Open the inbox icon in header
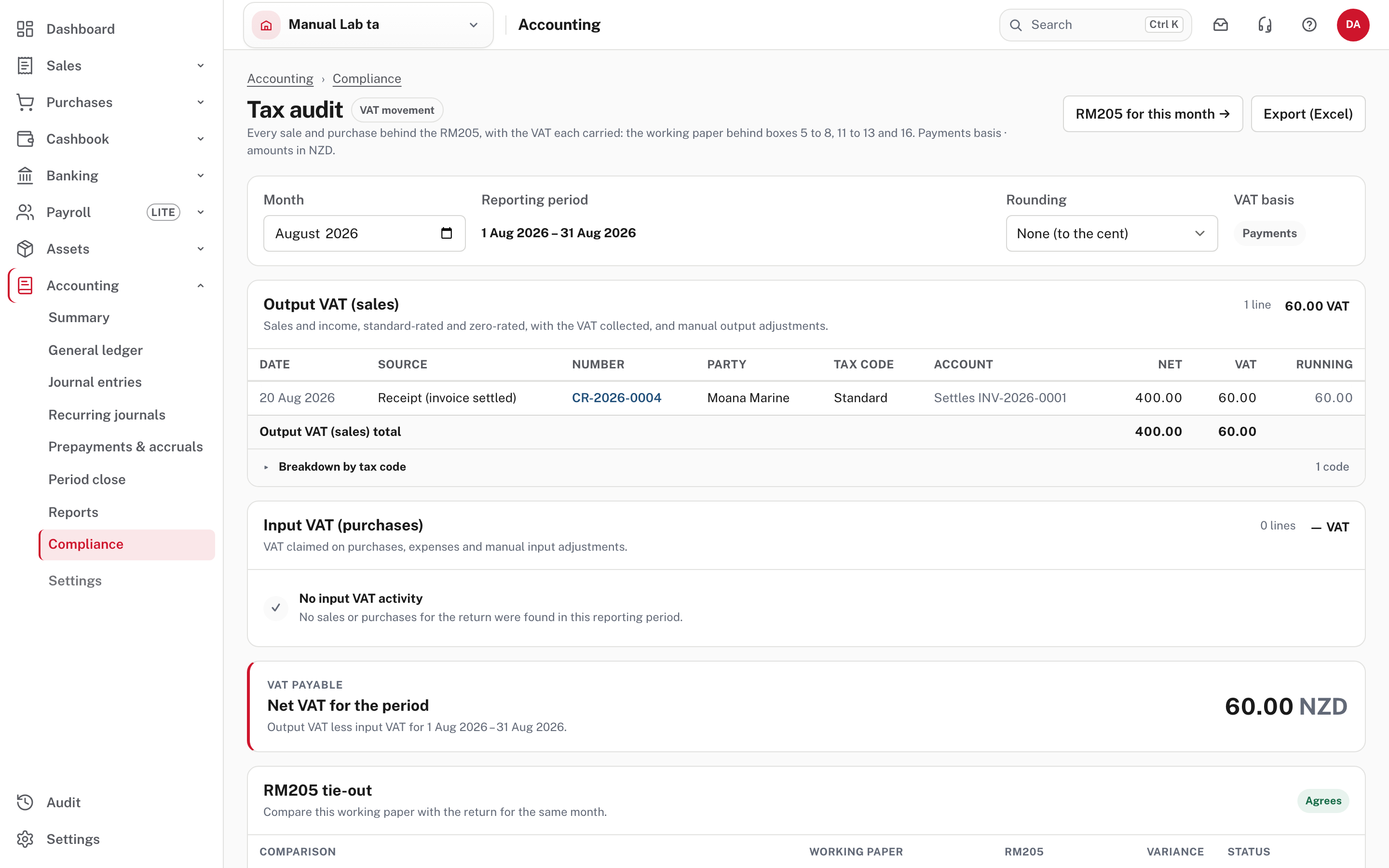Screen dimensions: 1389x868 [1221, 25]
